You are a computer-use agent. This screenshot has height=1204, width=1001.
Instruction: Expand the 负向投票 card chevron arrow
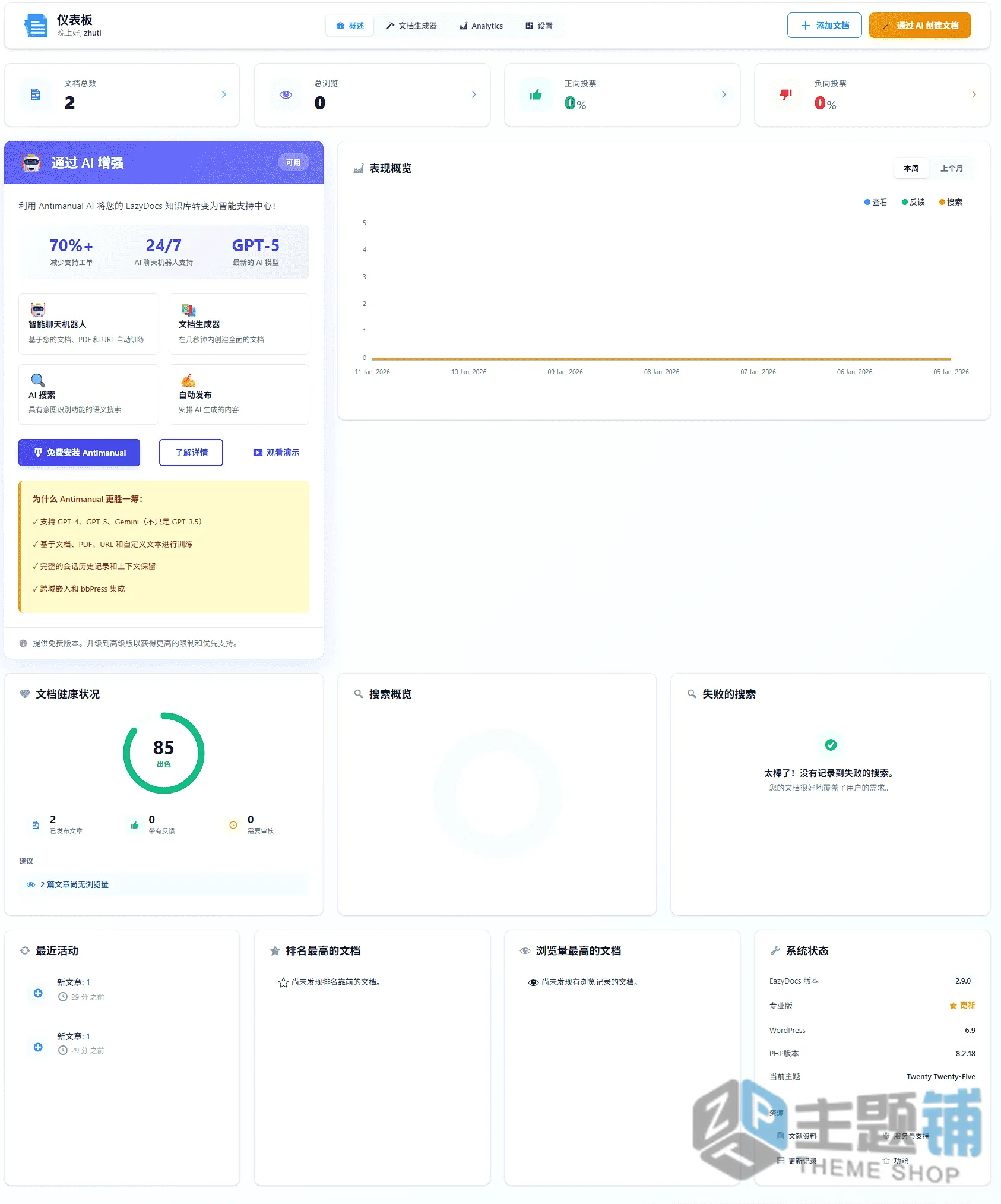click(x=974, y=94)
